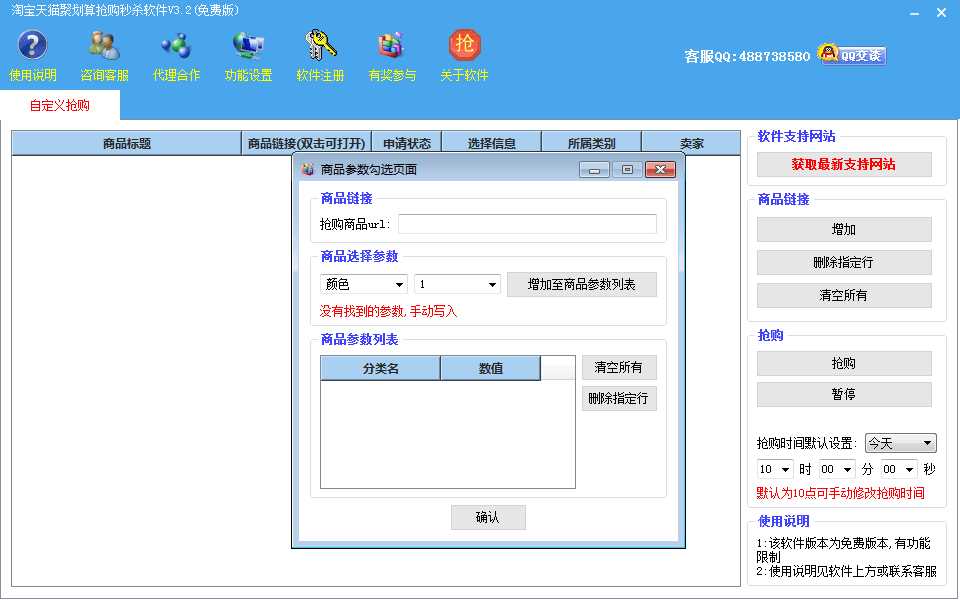
Task: Click 获取最新支持网站 button
Action: click(843, 165)
